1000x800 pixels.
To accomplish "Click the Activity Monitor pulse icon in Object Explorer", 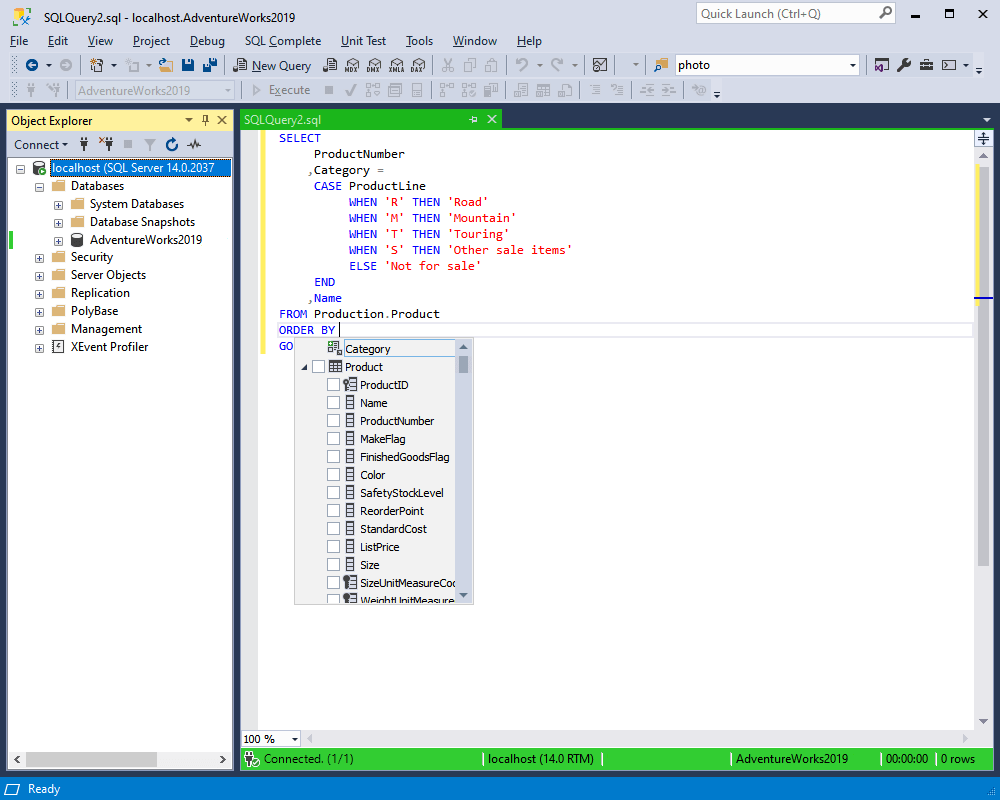I will (x=194, y=145).
